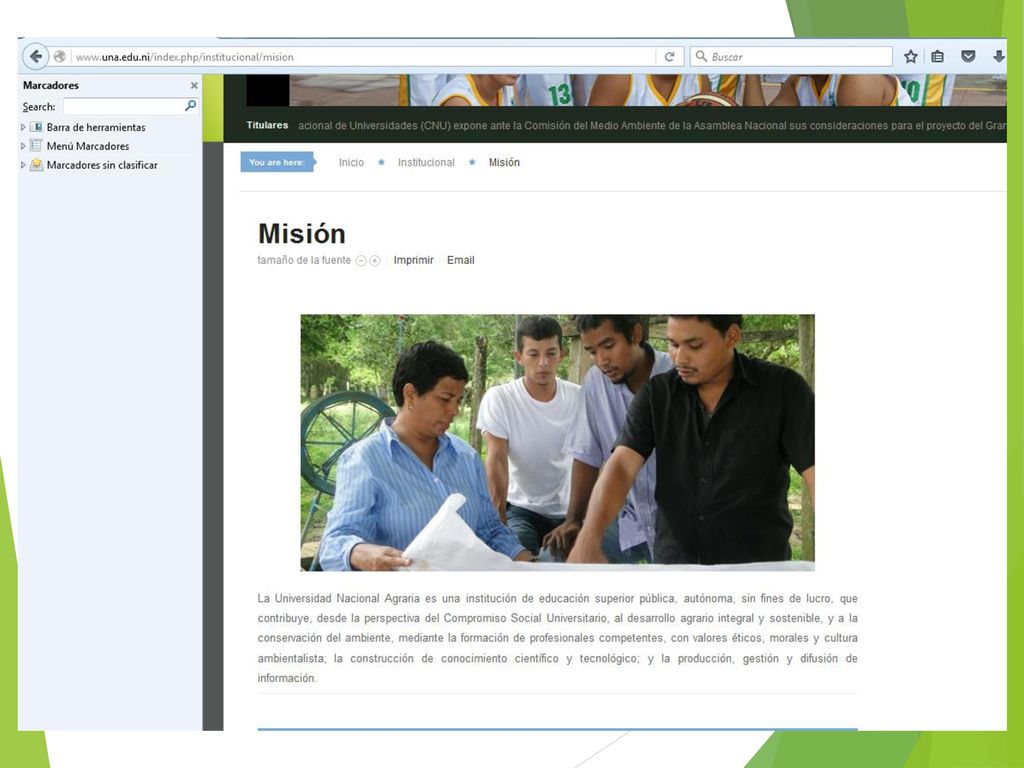Image resolution: width=1024 pixels, height=768 pixels.
Task: Close the Marcadores sidebar
Action: (194, 86)
